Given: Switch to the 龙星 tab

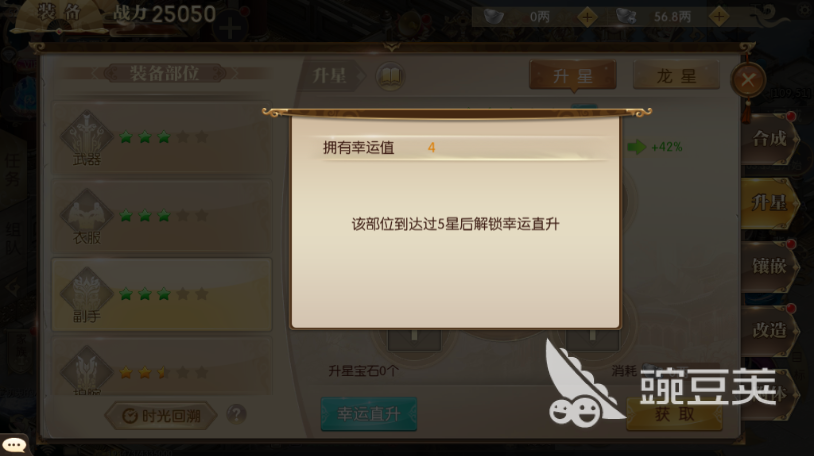Looking at the screenshot, I should [676, 76].
